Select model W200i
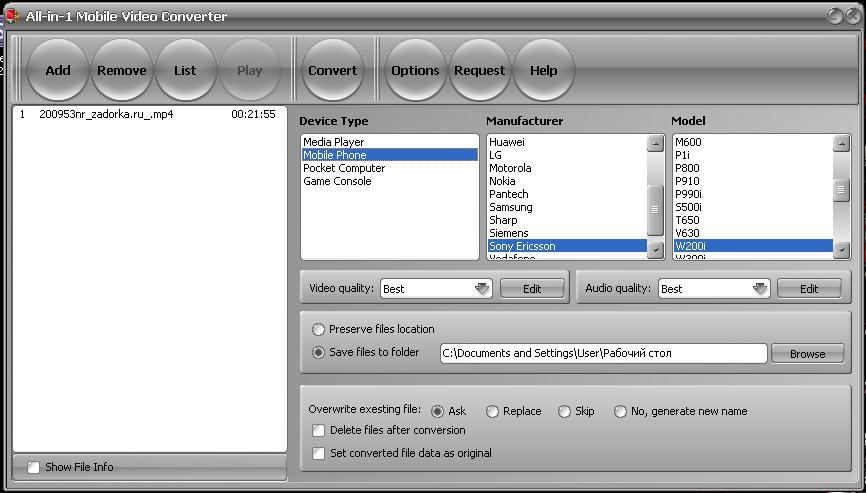The width and height of the screenshot is (866, 493). (753, 246)
